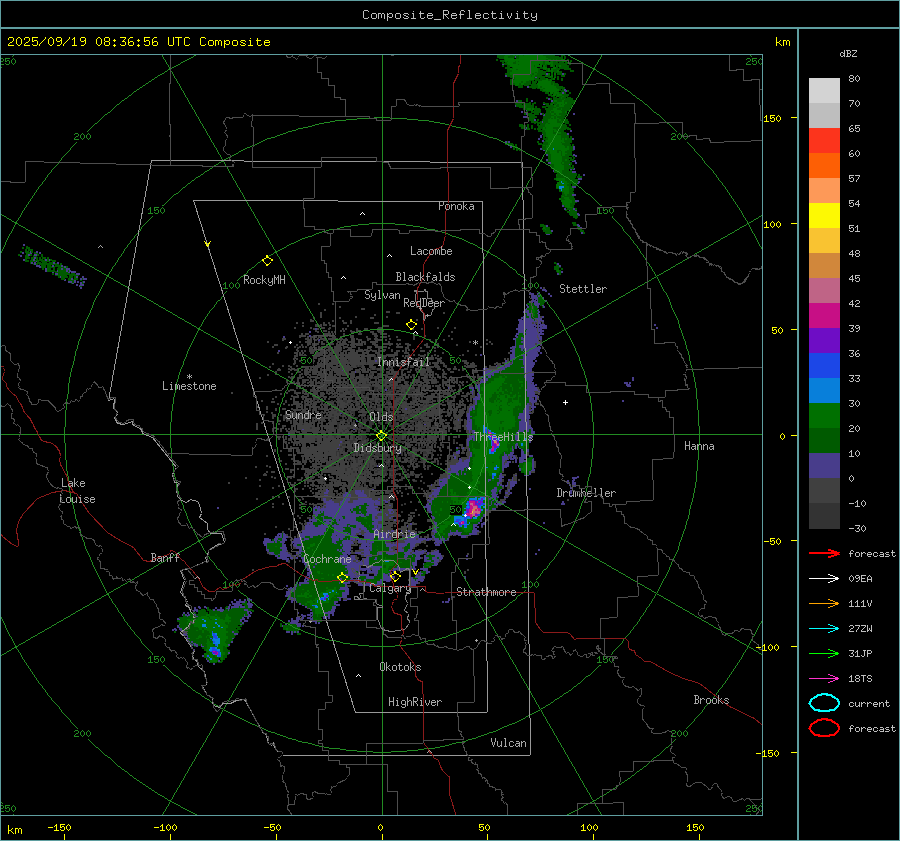Viewport: 900px width, 841px height.
Task: Click the red forecast arrow legend icon
Action: coord(824,553)
